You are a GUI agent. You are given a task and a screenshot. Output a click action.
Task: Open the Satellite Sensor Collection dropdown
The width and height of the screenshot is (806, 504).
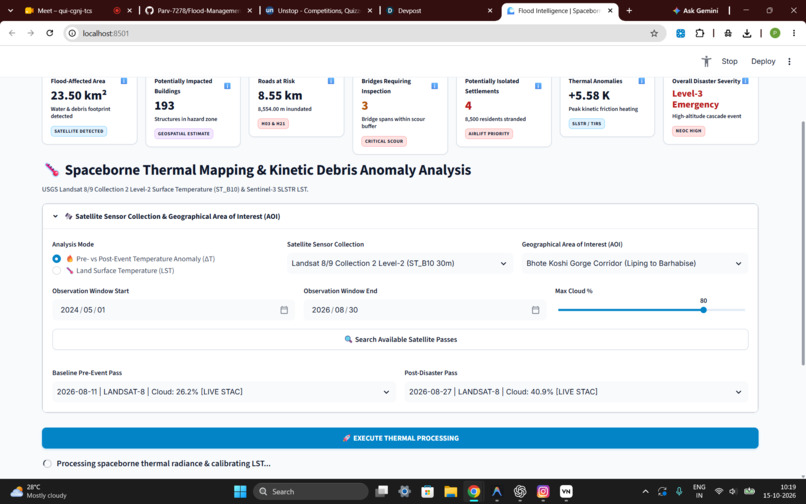click(x=399, y=263)
